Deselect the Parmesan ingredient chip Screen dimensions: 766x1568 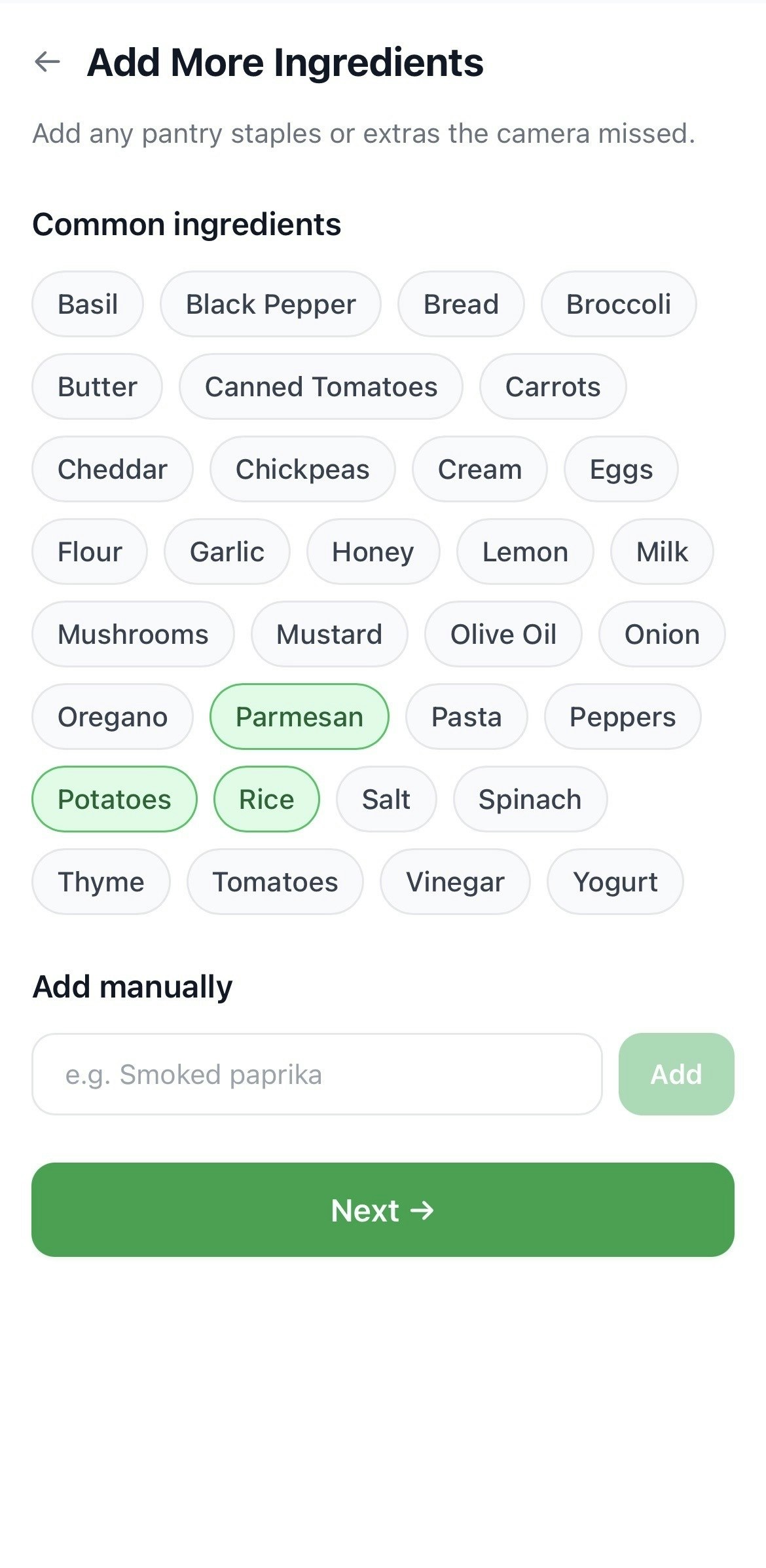(x=299, y=717)
